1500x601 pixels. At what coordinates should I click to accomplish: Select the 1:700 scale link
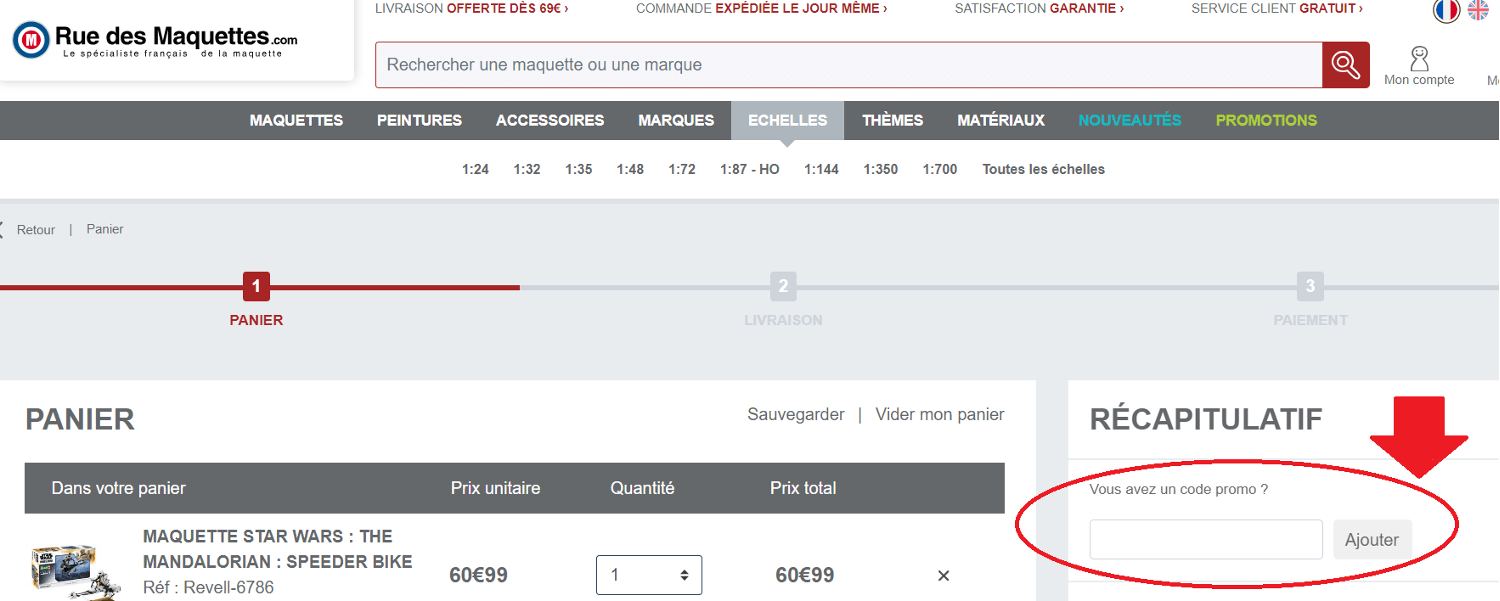pyautogui.click(x=940, y=170)
